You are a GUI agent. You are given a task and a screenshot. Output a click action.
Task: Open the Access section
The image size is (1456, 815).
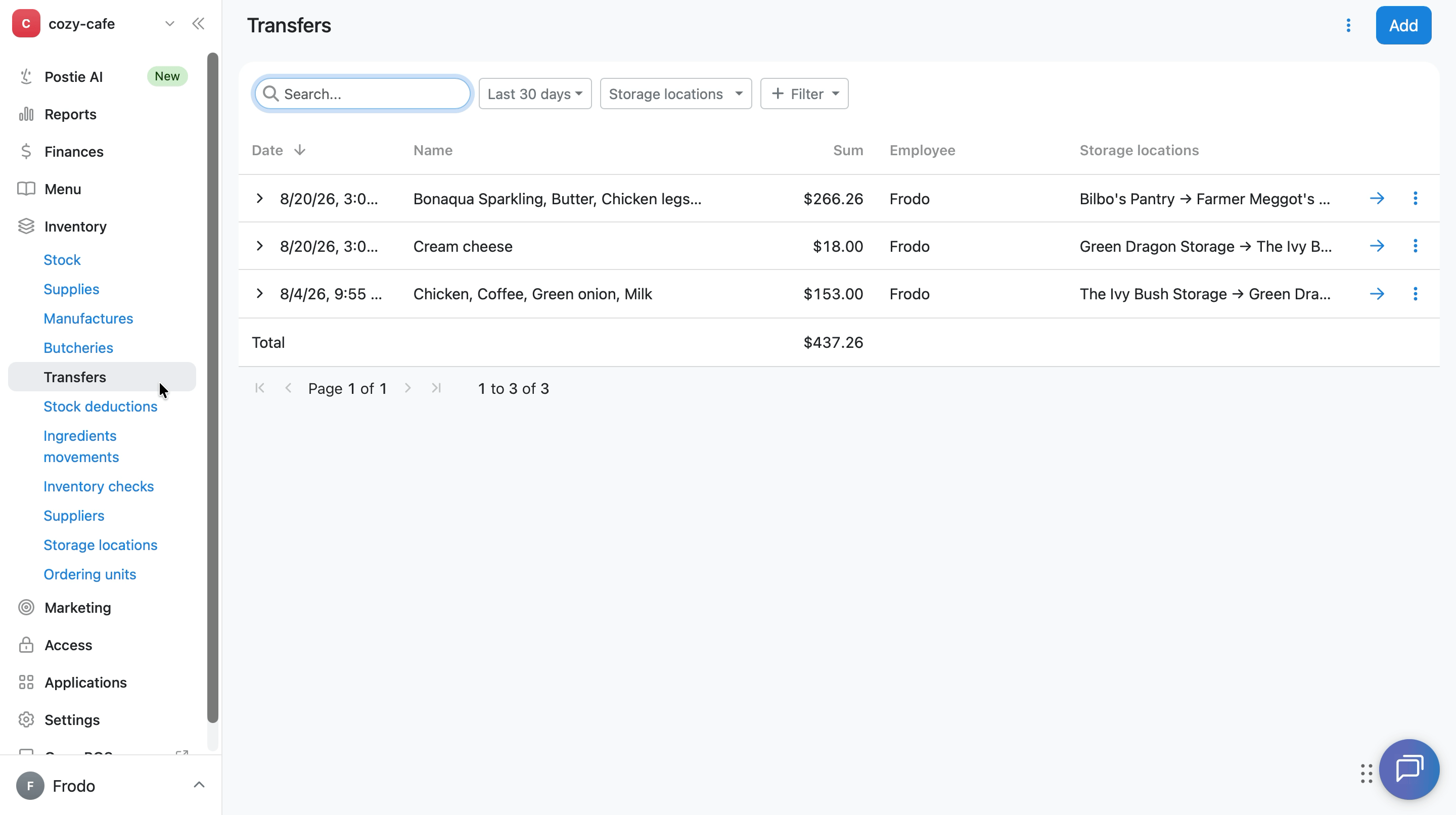click(68, 645)
